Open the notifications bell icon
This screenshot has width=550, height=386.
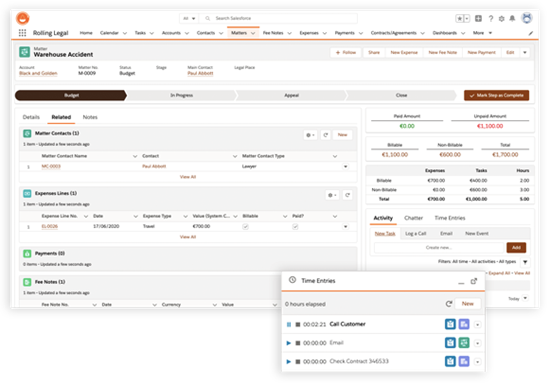[512, 19]
